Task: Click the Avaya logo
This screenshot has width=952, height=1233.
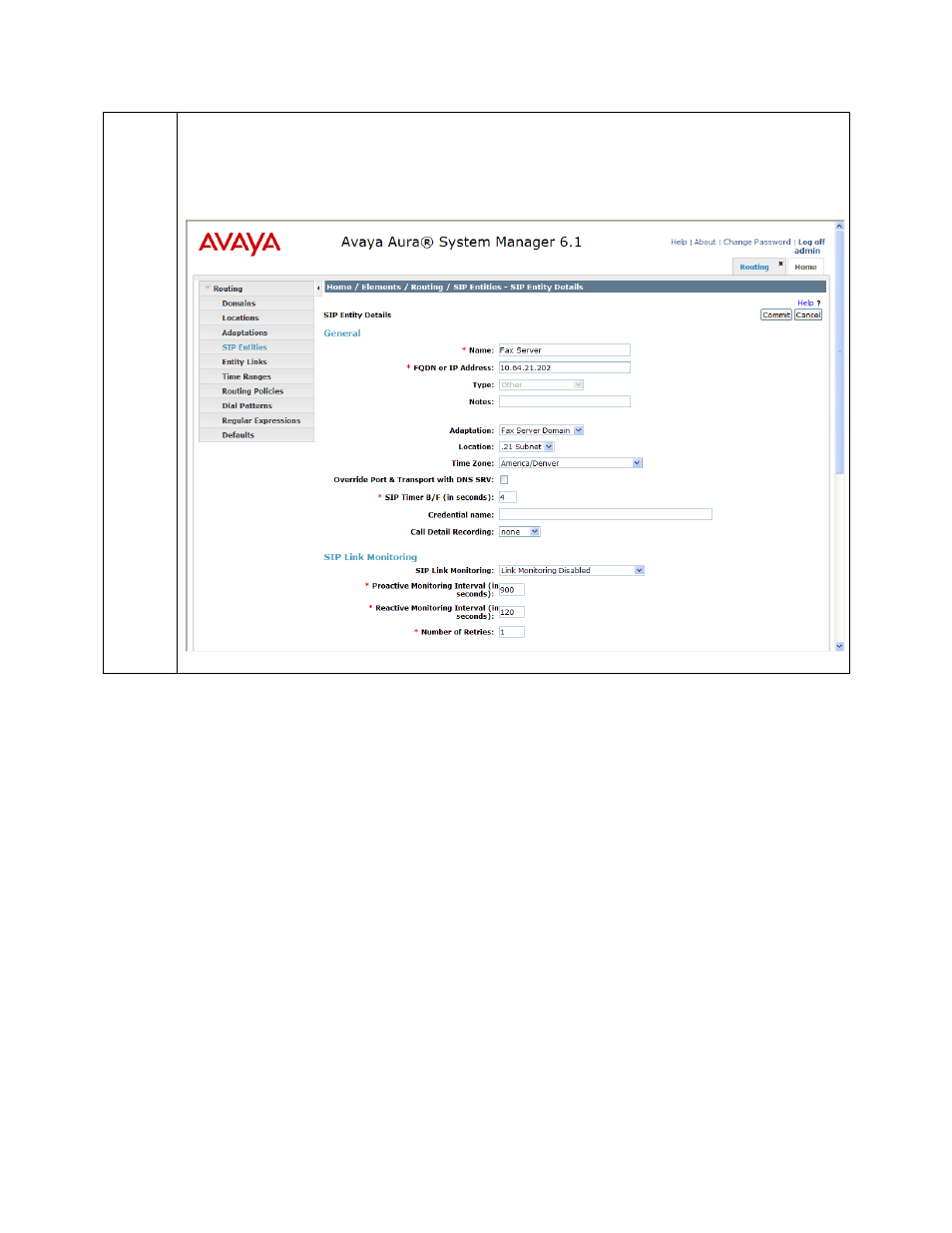Action: (239, 243)
